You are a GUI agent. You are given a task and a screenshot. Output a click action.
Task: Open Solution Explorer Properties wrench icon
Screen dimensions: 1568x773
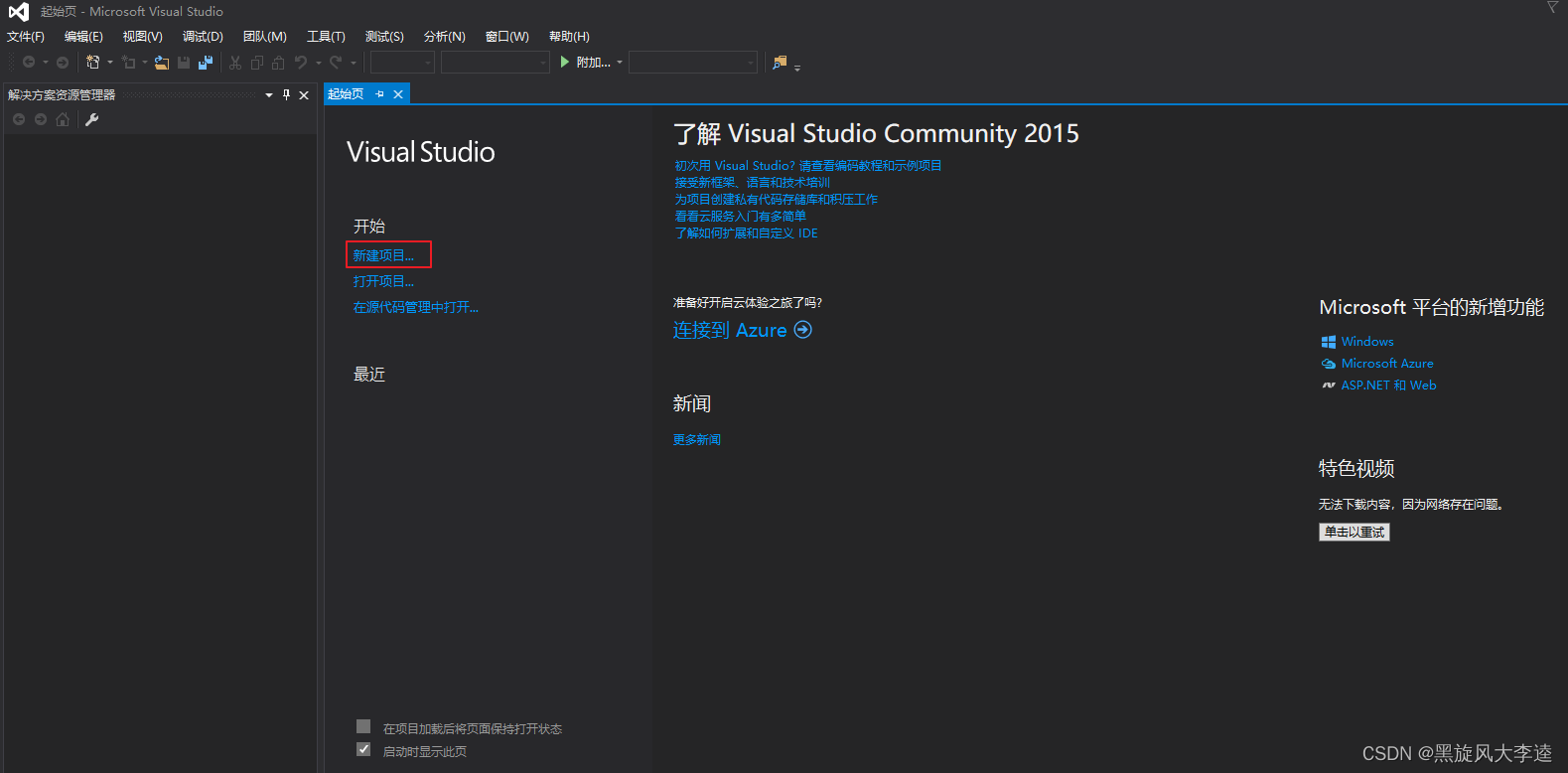click(x=92, y=119)
